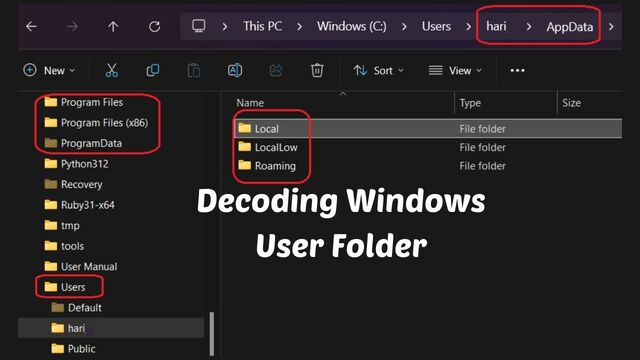Click the Roaming folder icon
640x360 pixels.
tap(244, 165)
